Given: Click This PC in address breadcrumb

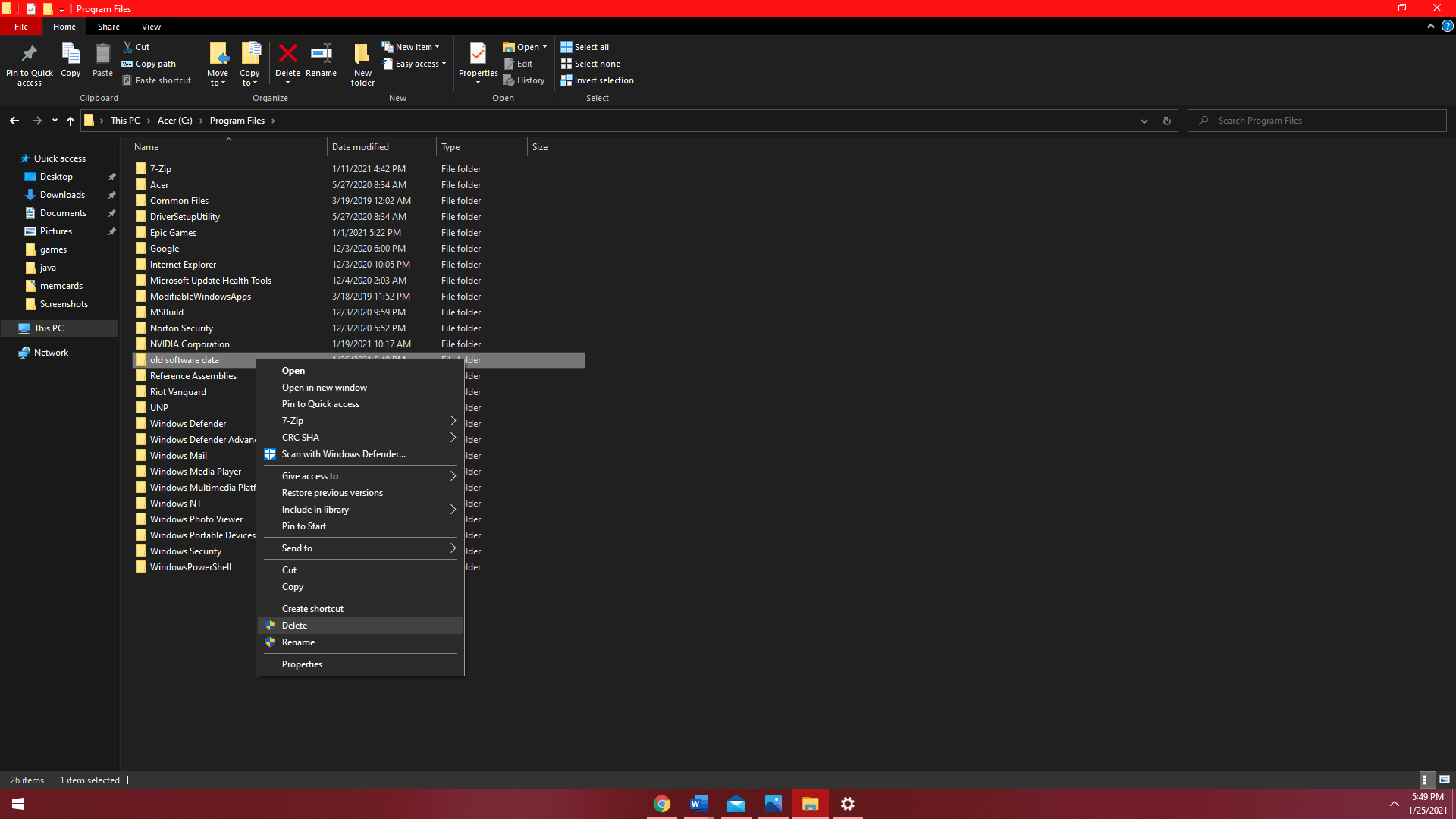Looking at the screenshot, I should click(x=125, y=121).
